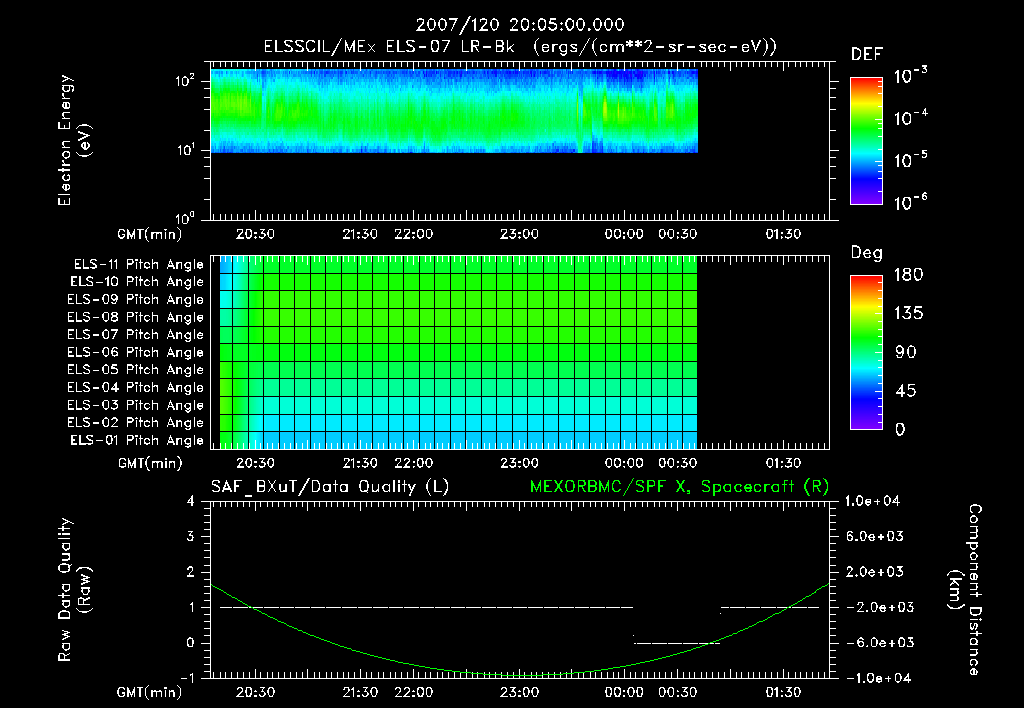Click the 01:30 tick under the spectrogram
The height and width of the screenshot is (708, 1024).
pos(783,234)
